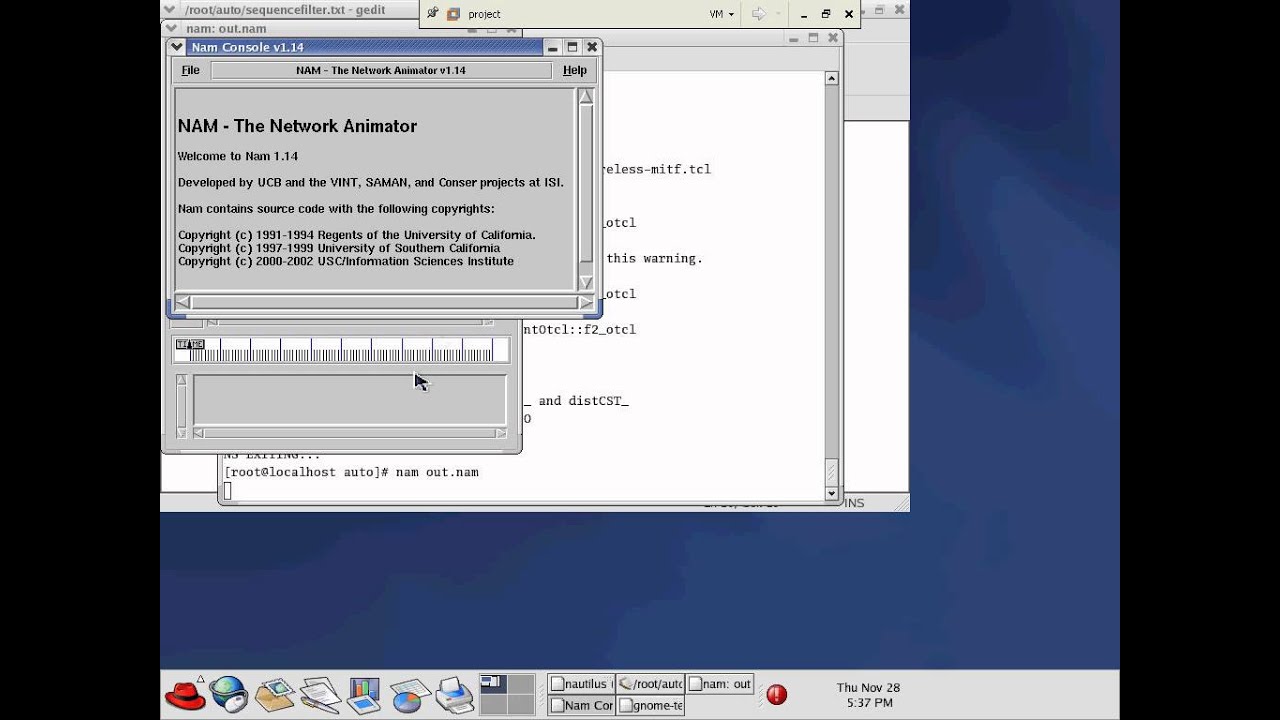Viewport: 1280px width, 720px height.
Task: Minimize the project VM toolbar window
Action: (804, 14)
